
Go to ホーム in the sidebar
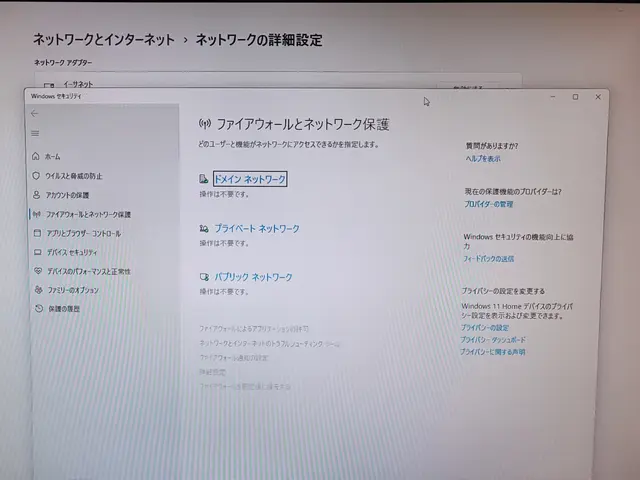click(46, 156)
